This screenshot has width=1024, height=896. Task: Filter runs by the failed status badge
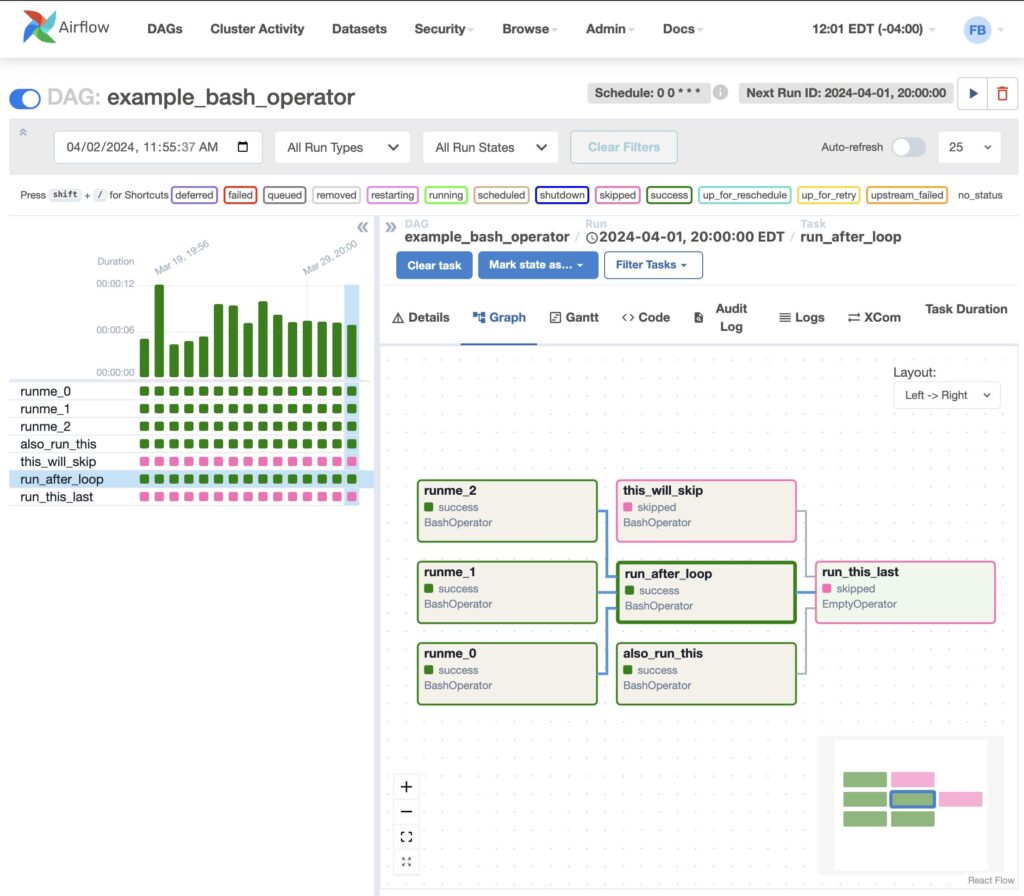(x=239, y=195)
